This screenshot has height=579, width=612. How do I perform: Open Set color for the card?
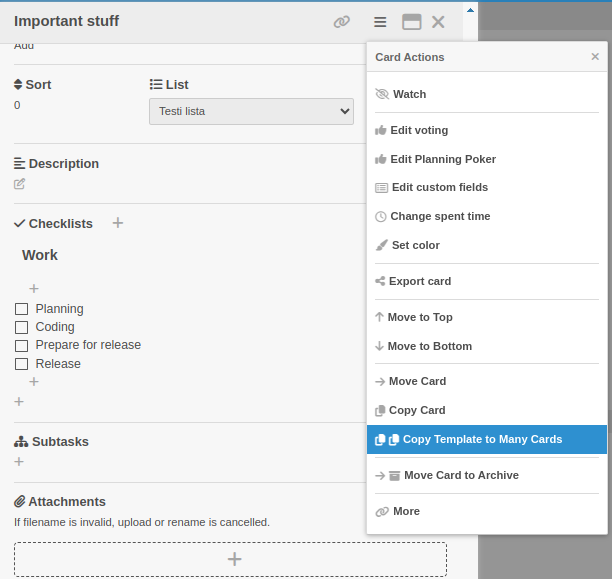click(x=415, y=245)
